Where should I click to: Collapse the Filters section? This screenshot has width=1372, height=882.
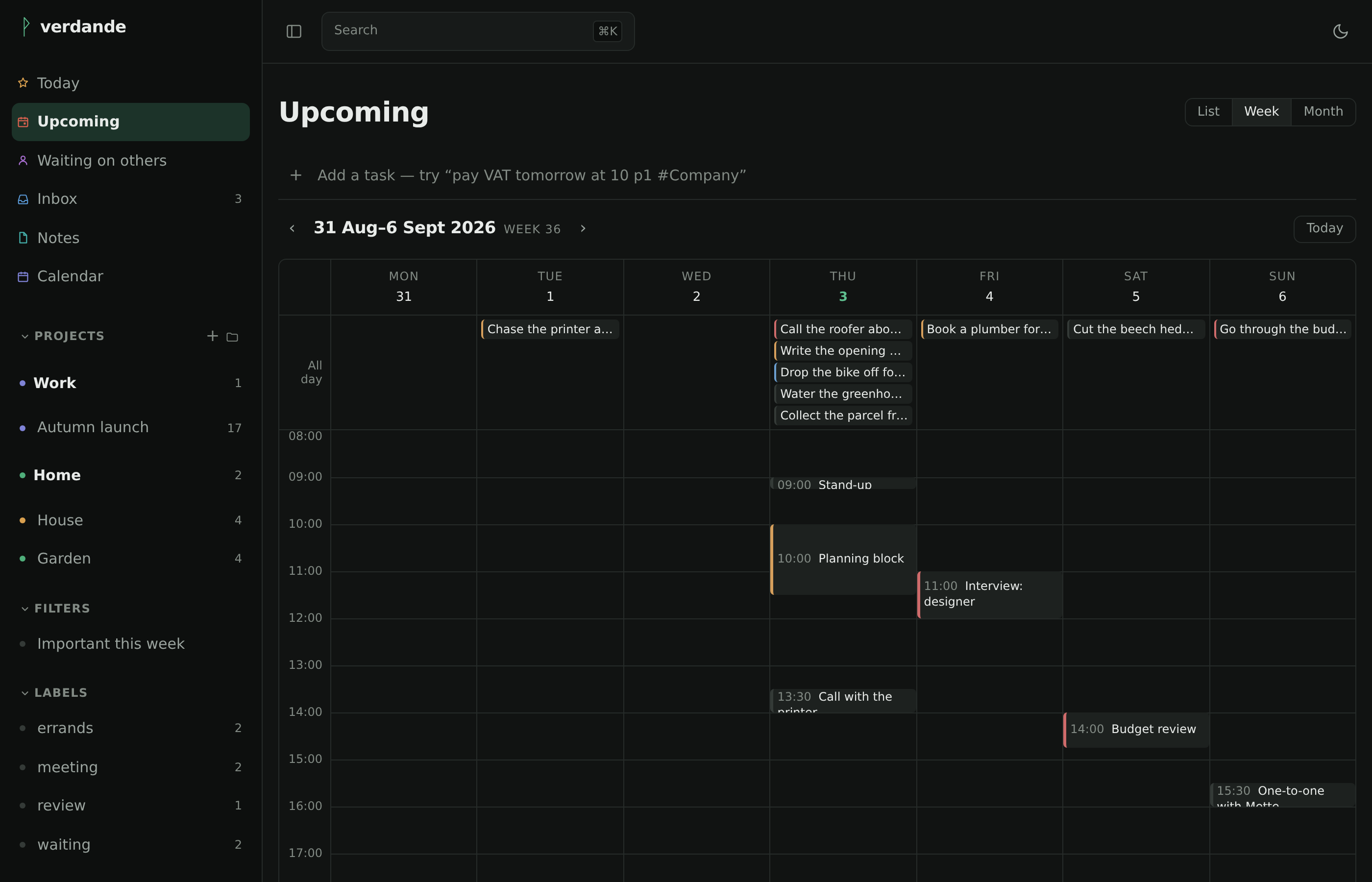click(x=24, y=609)
